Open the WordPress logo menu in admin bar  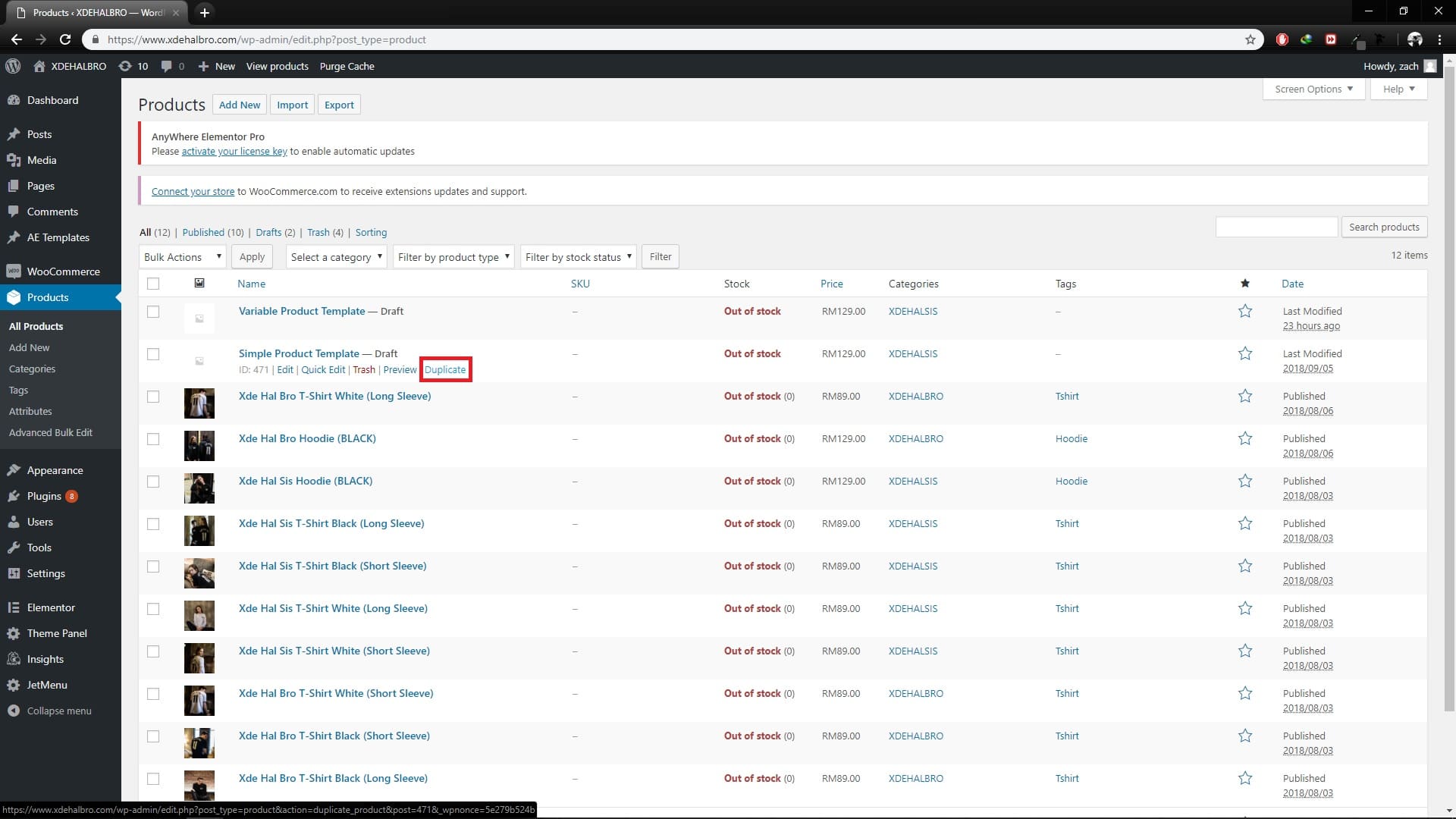tap(13, 66)
